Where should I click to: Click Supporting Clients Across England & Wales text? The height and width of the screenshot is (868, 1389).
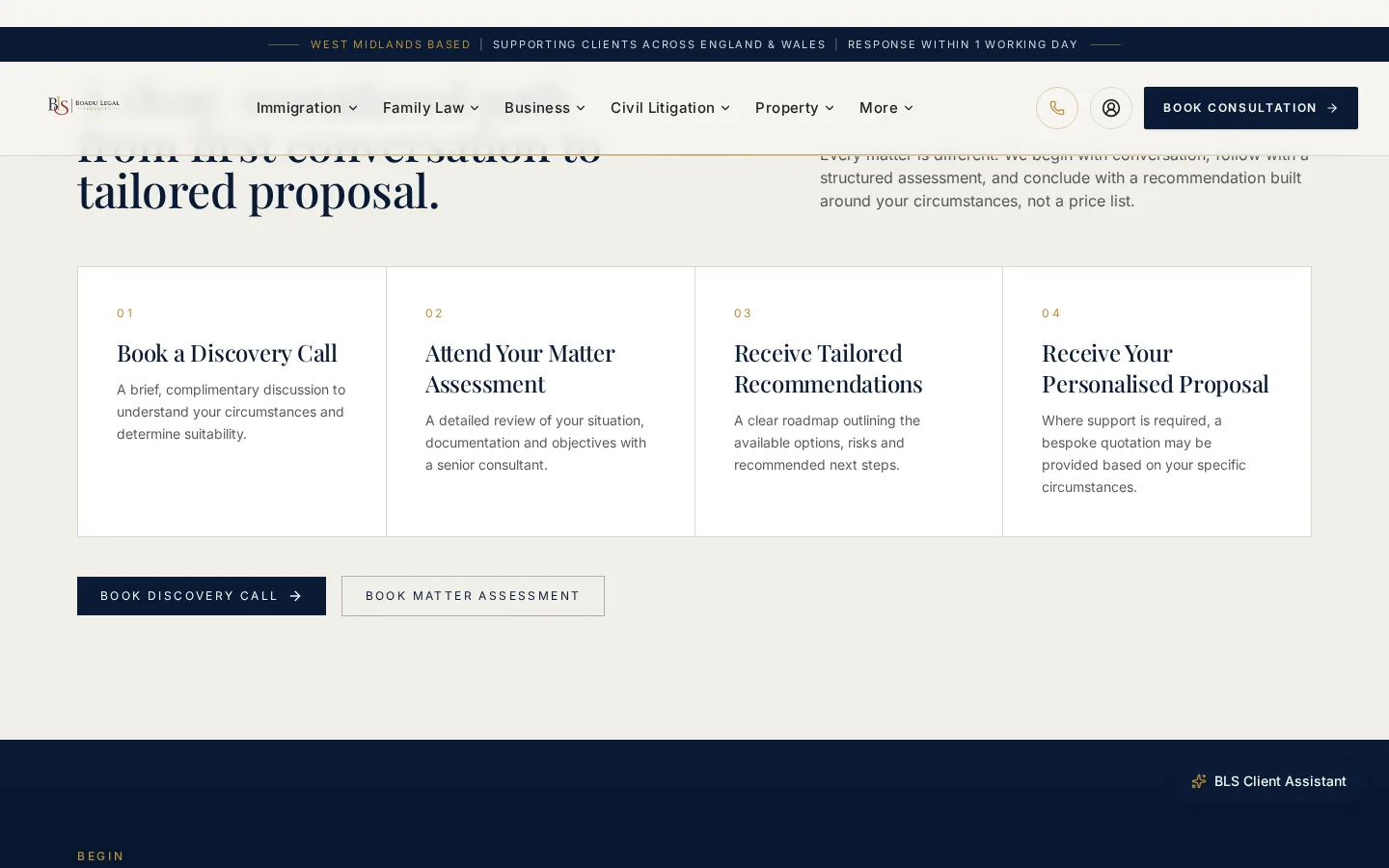[x=659, y=44]
